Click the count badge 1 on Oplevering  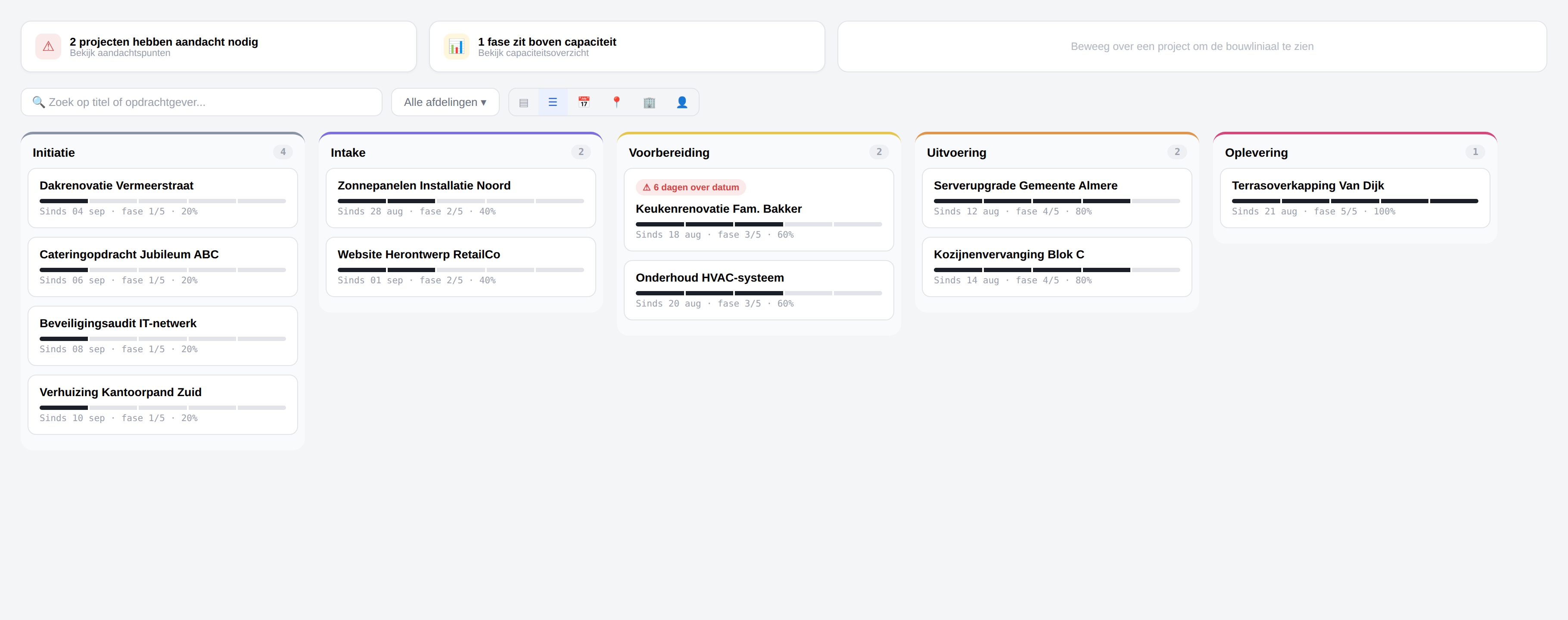(1475, 152)
